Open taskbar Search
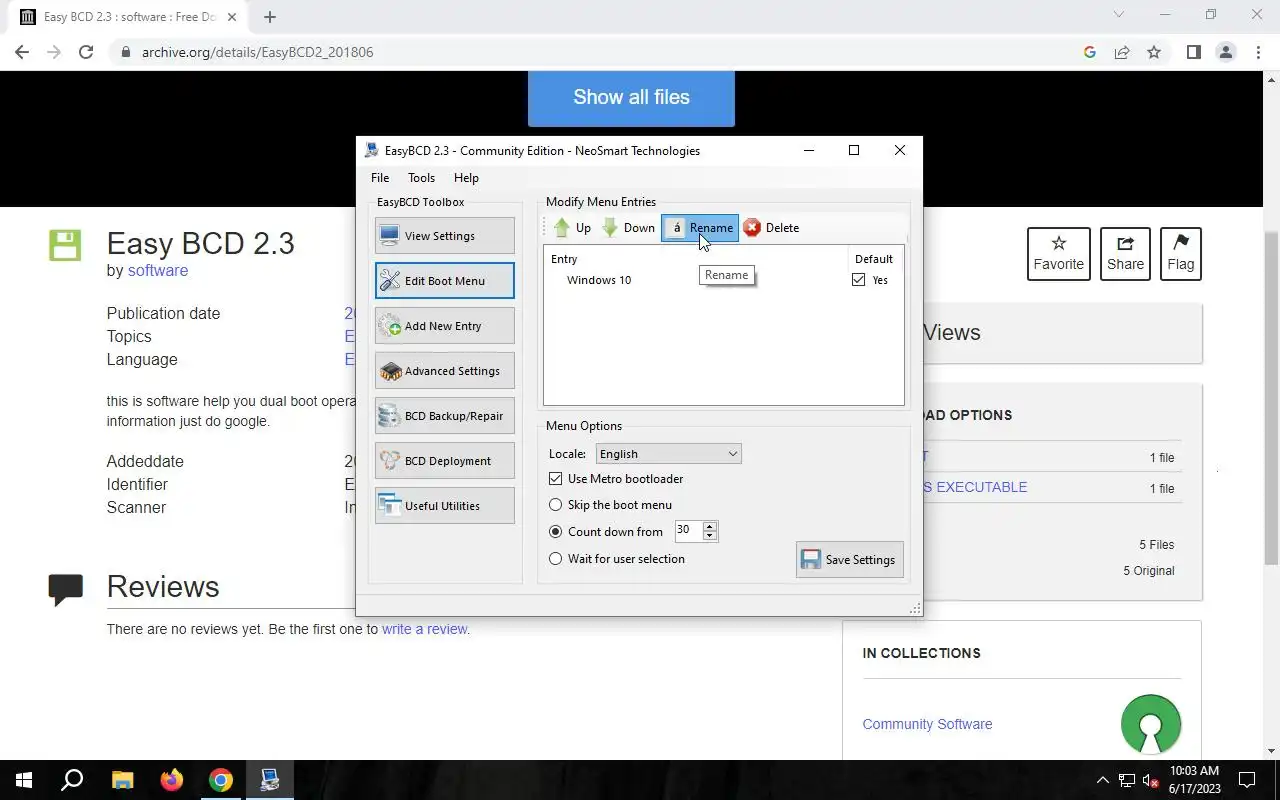1280x800 pixels. click(72, 780)
